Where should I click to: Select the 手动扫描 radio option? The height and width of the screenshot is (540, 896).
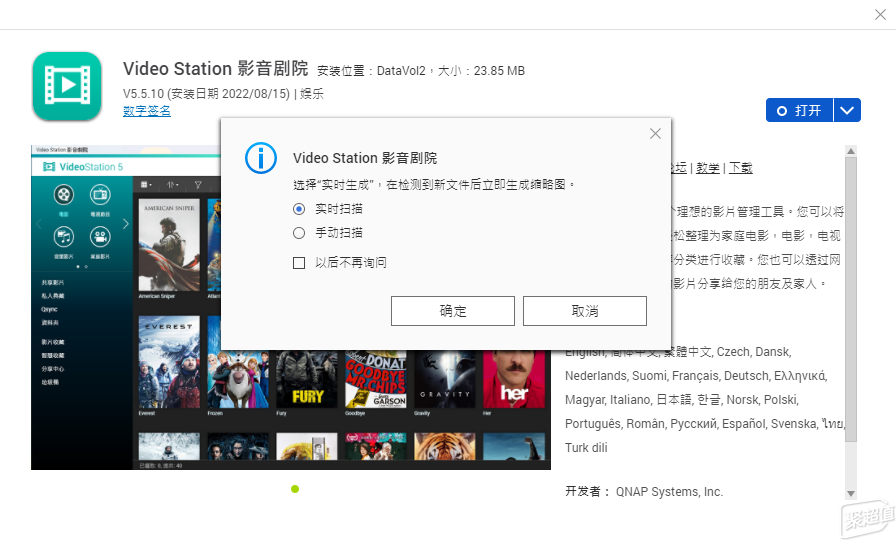point(299,233)
